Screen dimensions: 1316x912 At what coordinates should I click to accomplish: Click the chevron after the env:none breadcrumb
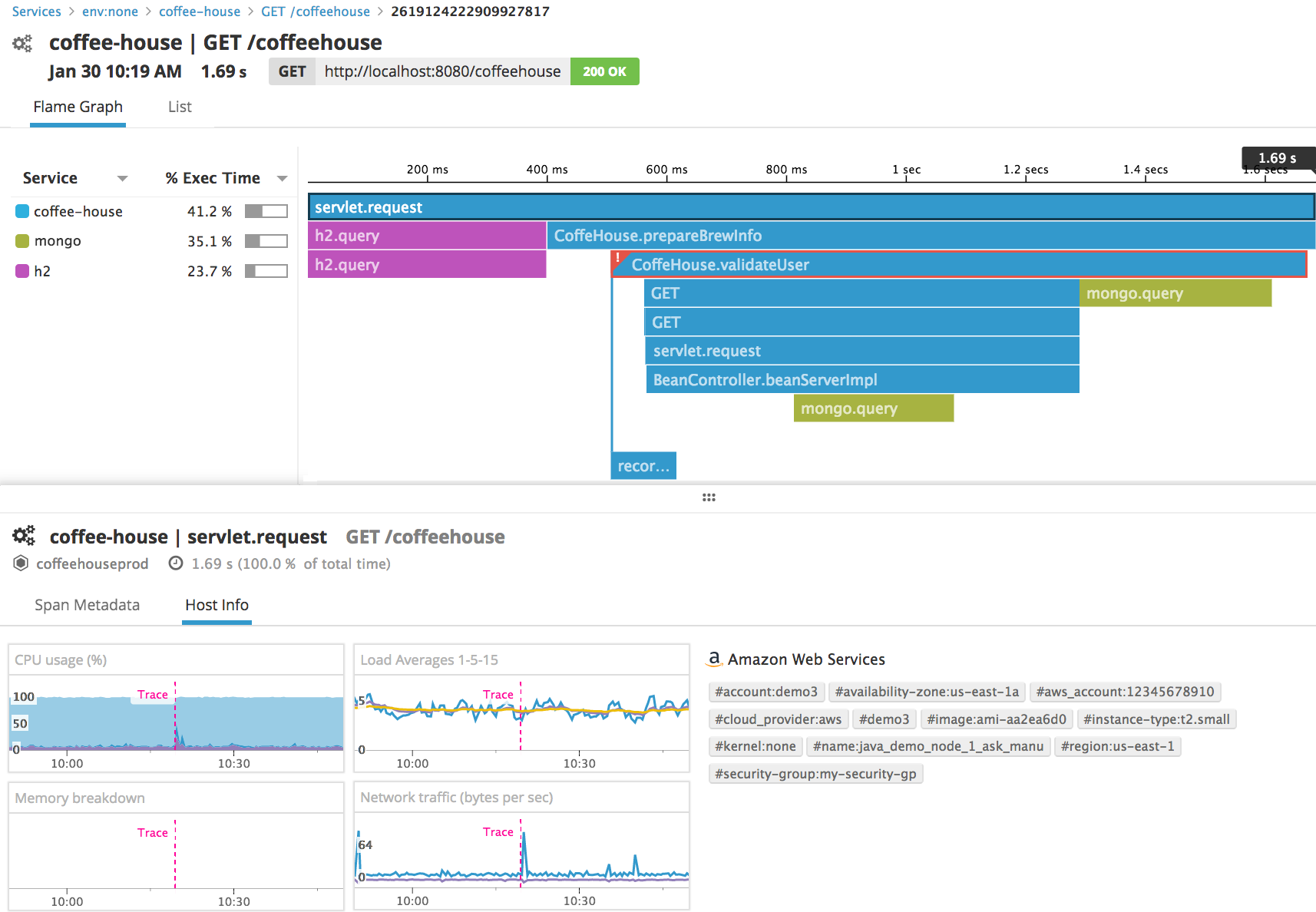[x=147, y=12]
